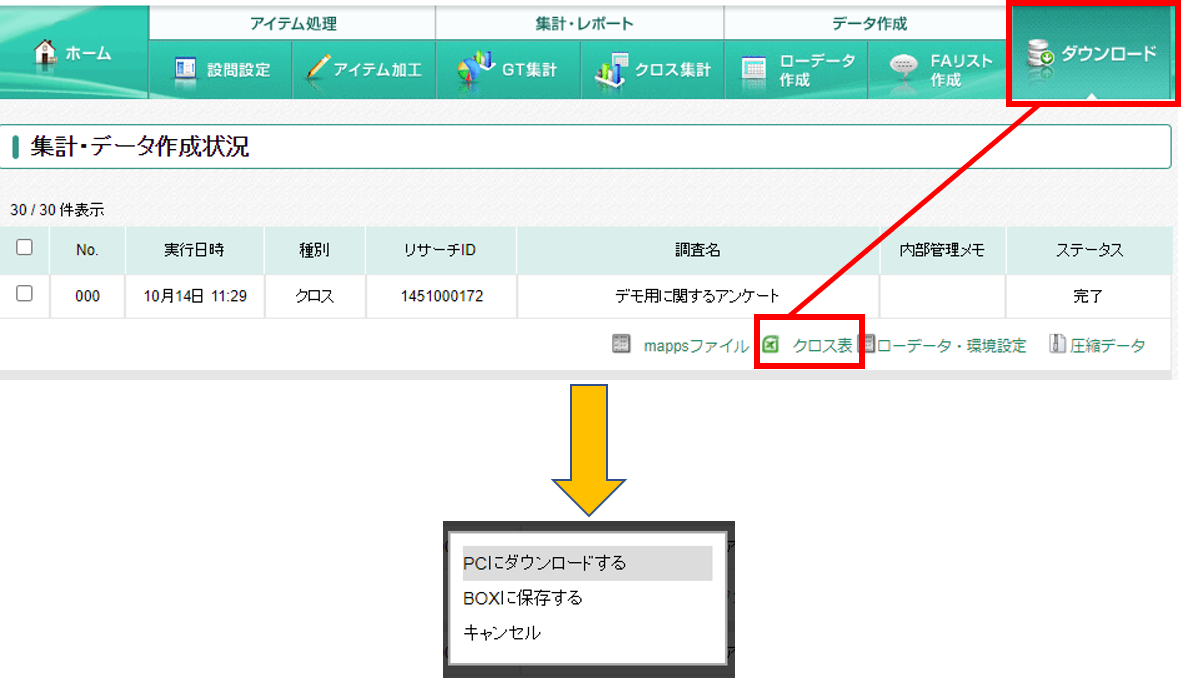Open the クロス集計 menu item
Screen dimensions: 1181x678
[653, 69]
